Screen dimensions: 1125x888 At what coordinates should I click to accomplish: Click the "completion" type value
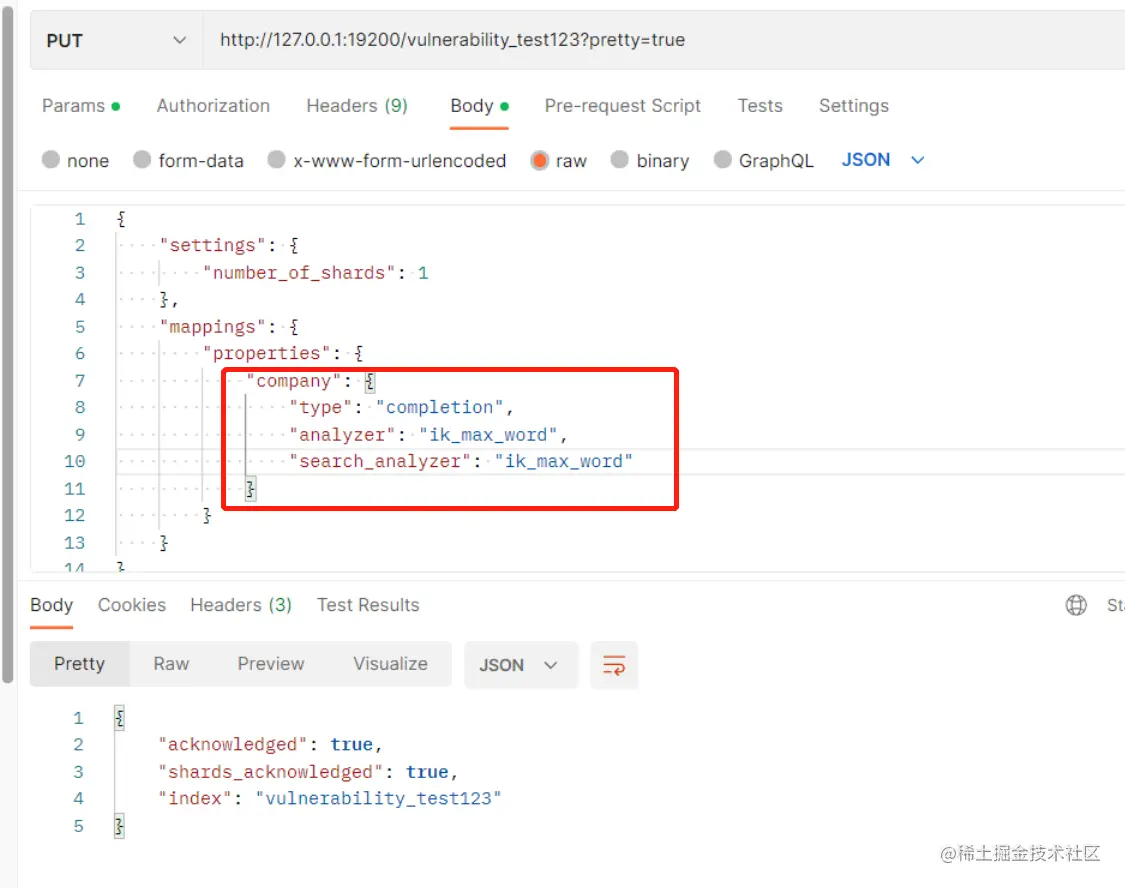coord(440,407)
